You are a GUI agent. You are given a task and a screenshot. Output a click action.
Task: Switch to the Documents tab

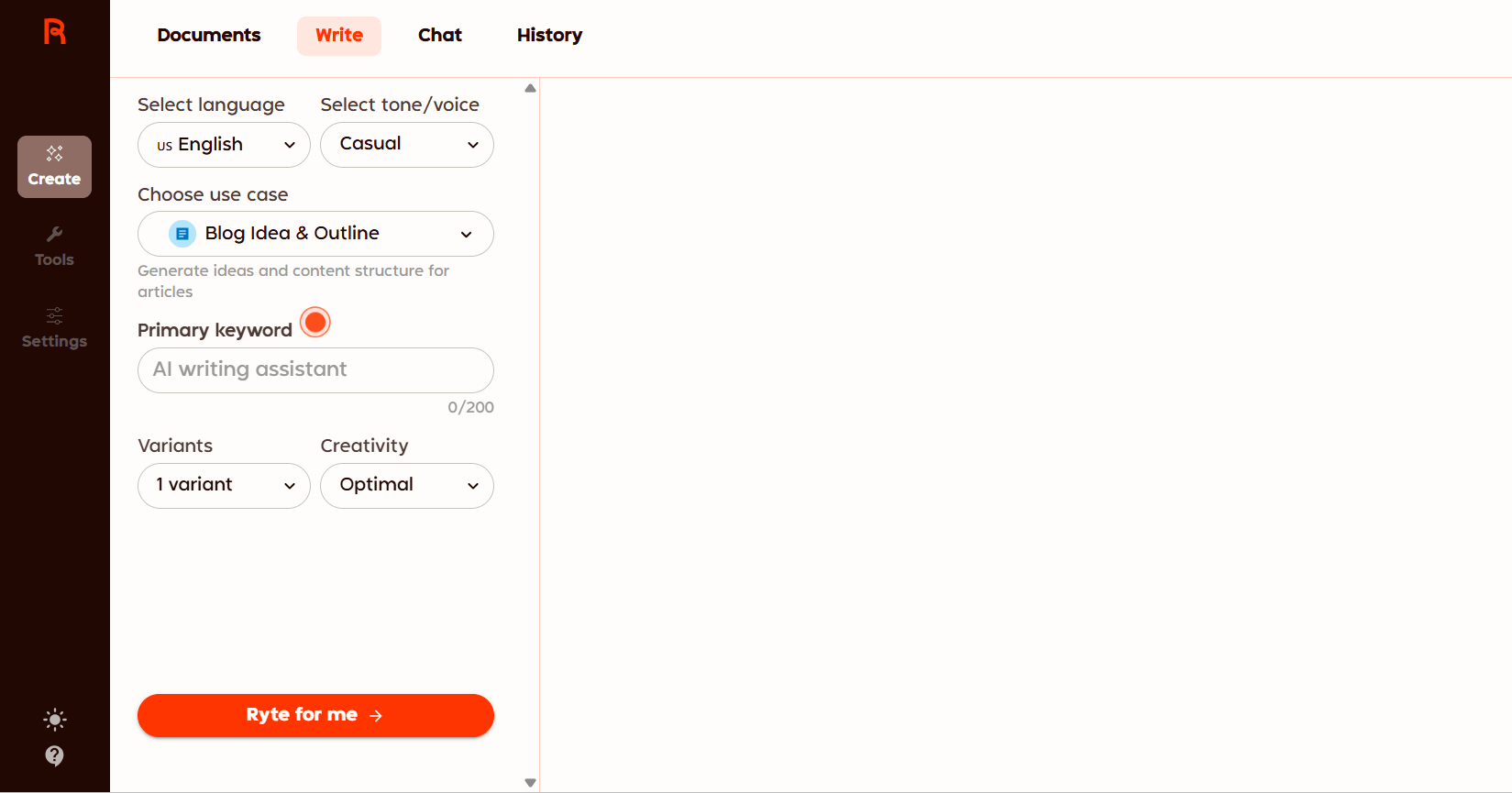[209, 36]
